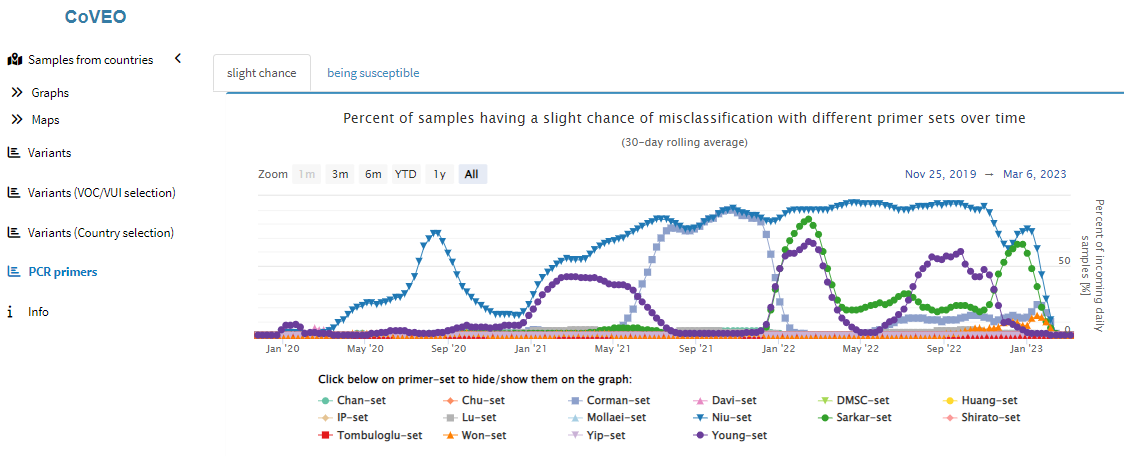Viewport: 1124px width, 456px height.
Task: Click the chart icon beside Variants (VOC/VUI selection)
Action: (14, 192)
